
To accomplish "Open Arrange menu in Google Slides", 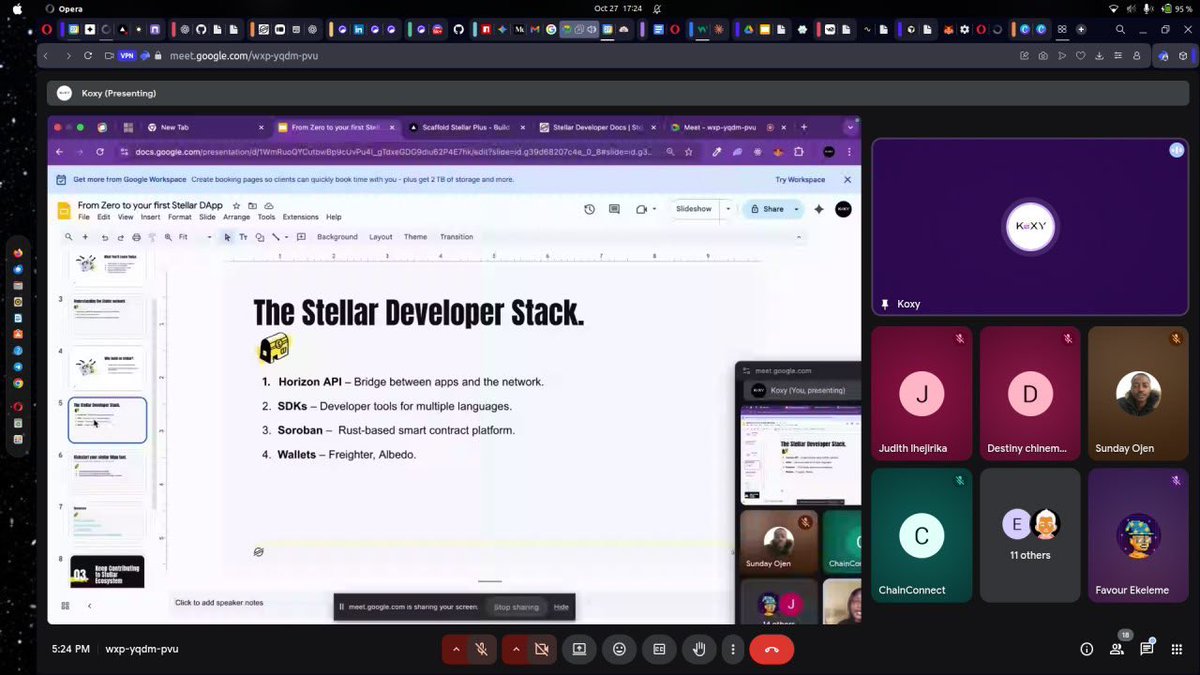I will coord(236,217).
